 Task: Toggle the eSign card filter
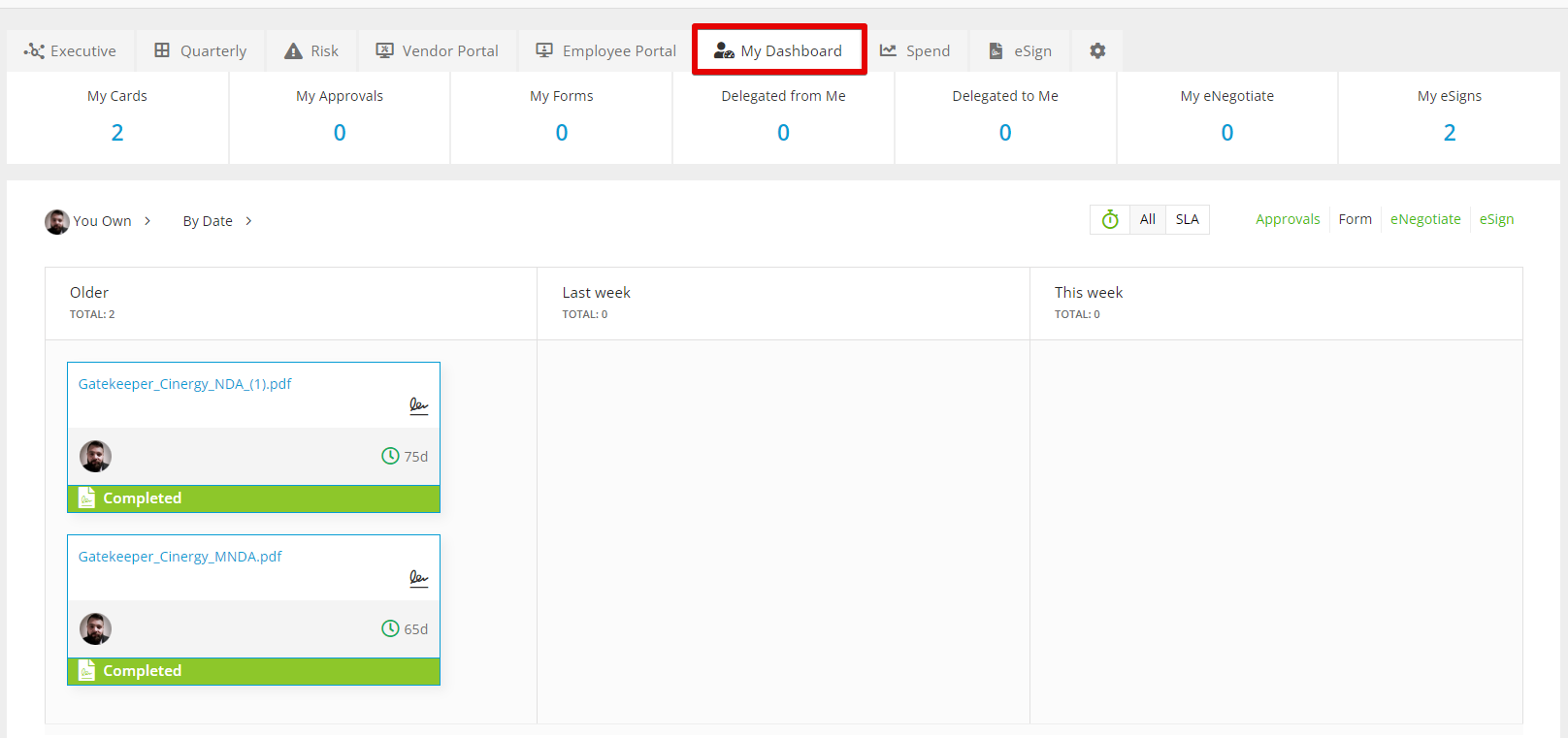(1496, 219)
